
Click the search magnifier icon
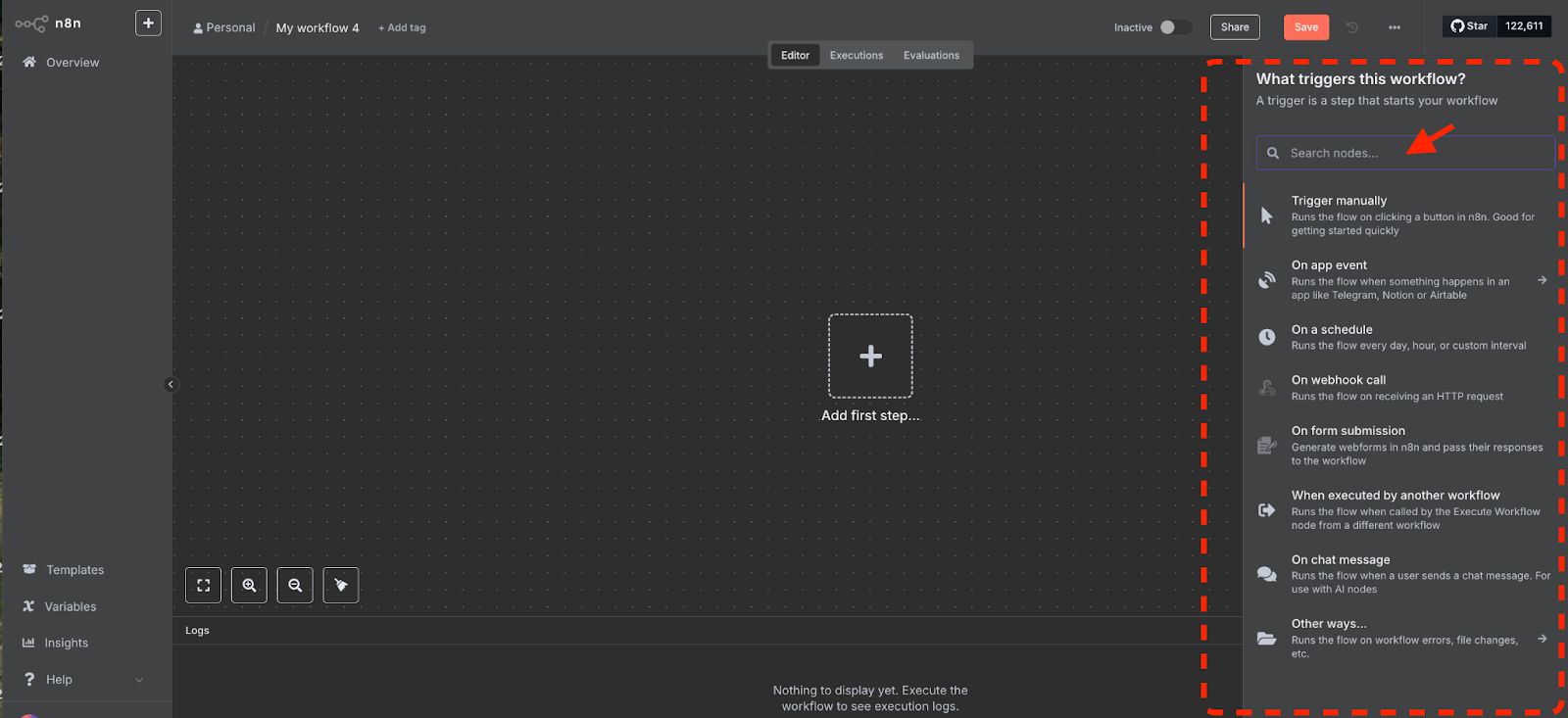(x=1273, y=153)
